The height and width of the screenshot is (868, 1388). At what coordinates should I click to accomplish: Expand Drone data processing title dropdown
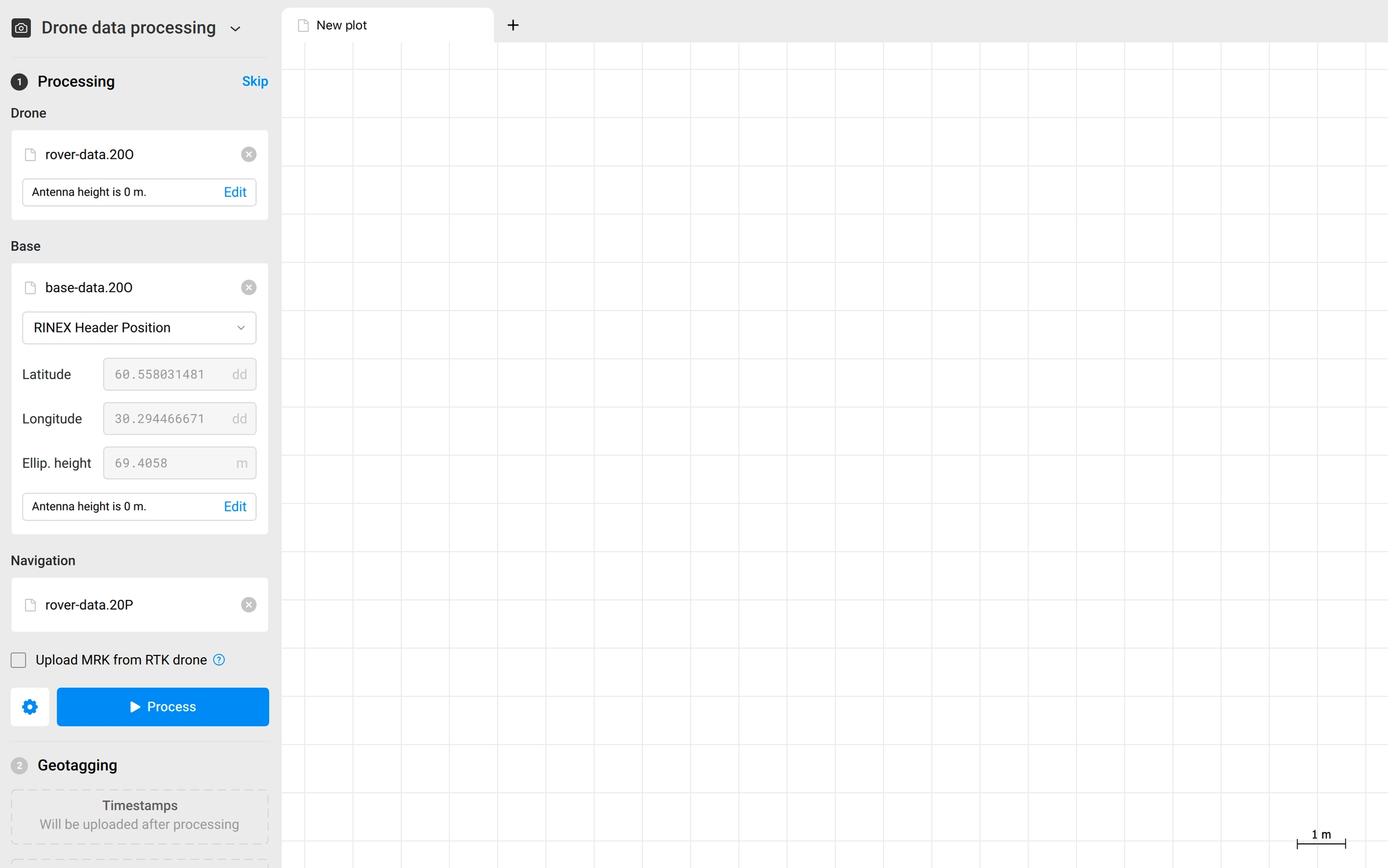tap(236, 28)
